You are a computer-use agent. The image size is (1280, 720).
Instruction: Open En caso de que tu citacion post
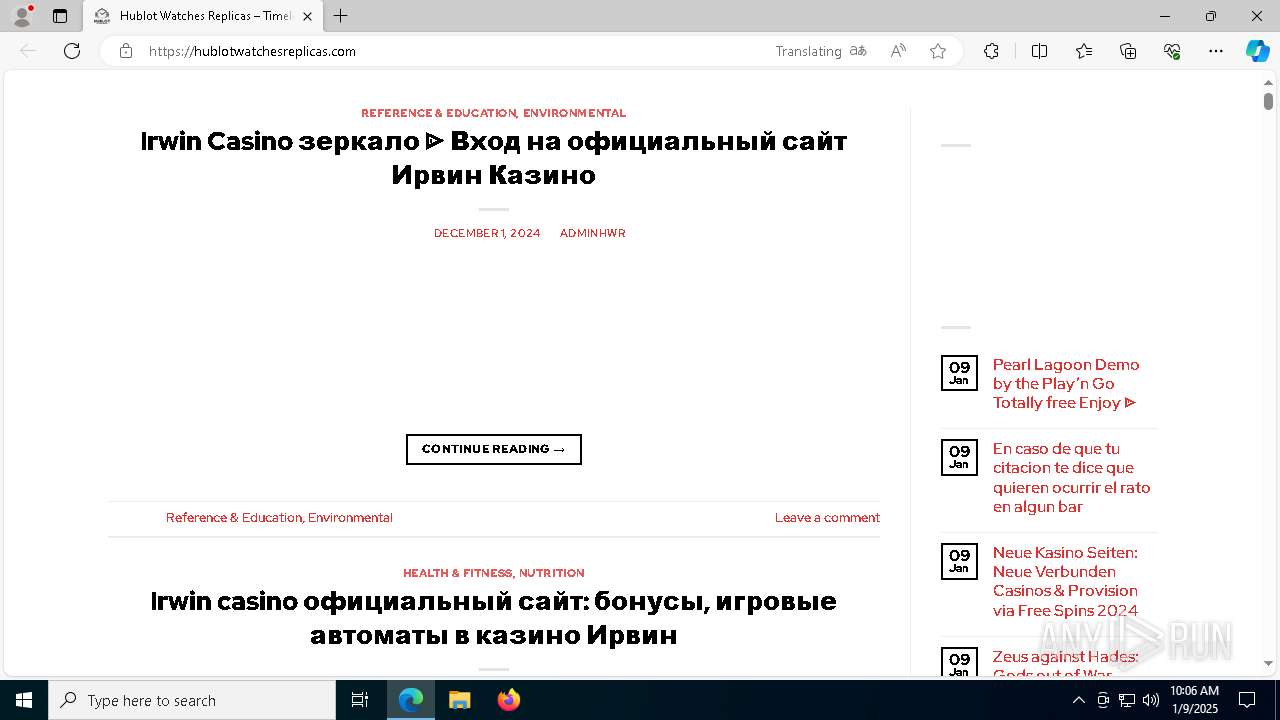point(1072,478)
